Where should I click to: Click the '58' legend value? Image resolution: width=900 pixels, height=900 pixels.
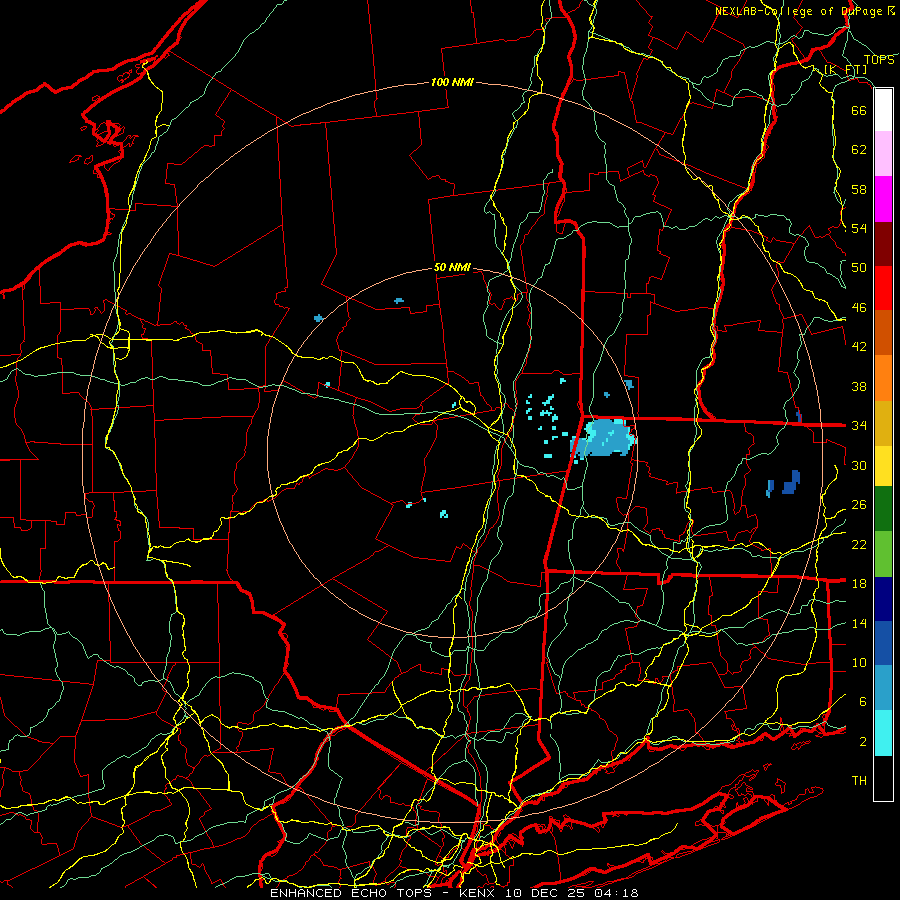859,189
